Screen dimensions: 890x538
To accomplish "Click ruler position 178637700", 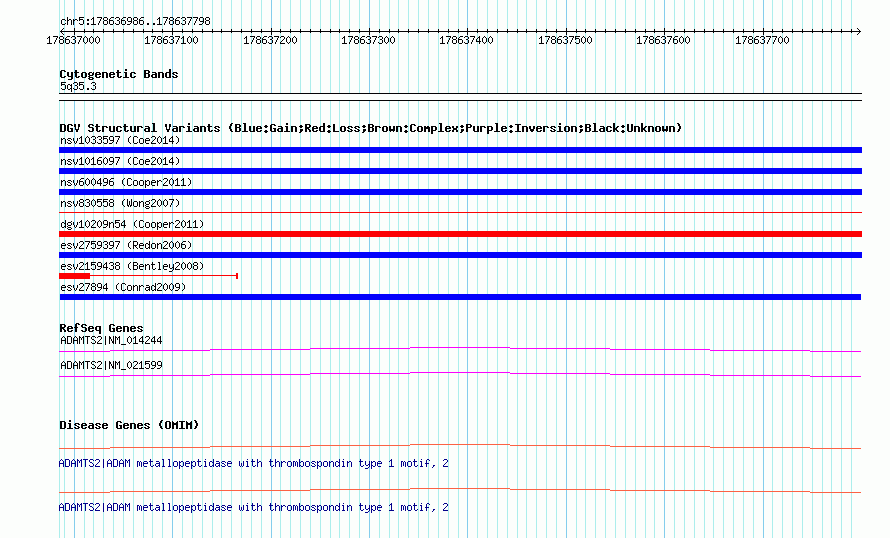I will coord(762,40).
